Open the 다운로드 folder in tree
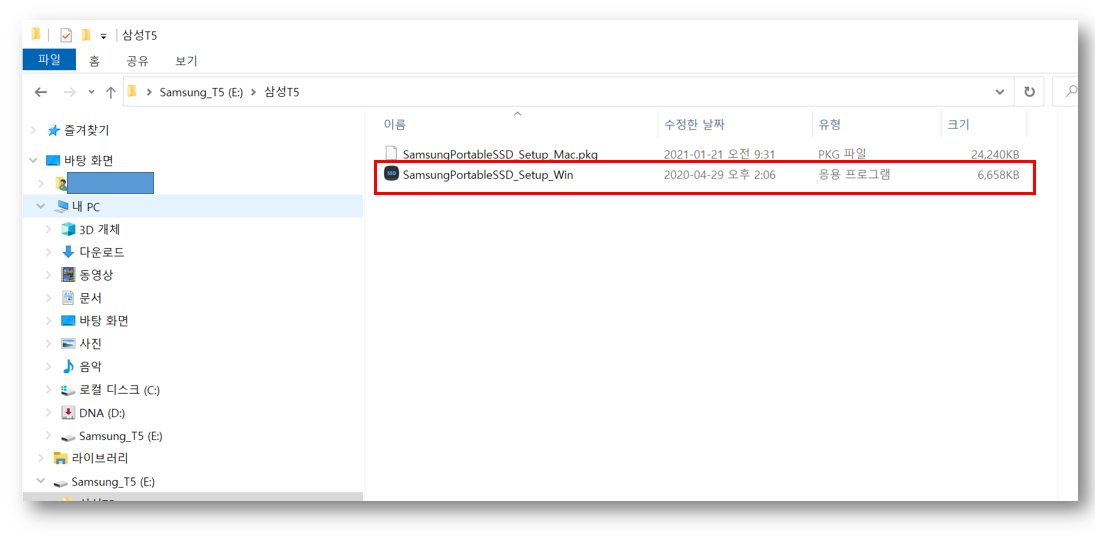This screenshot has width=1095, height=537. click(102, 252)
